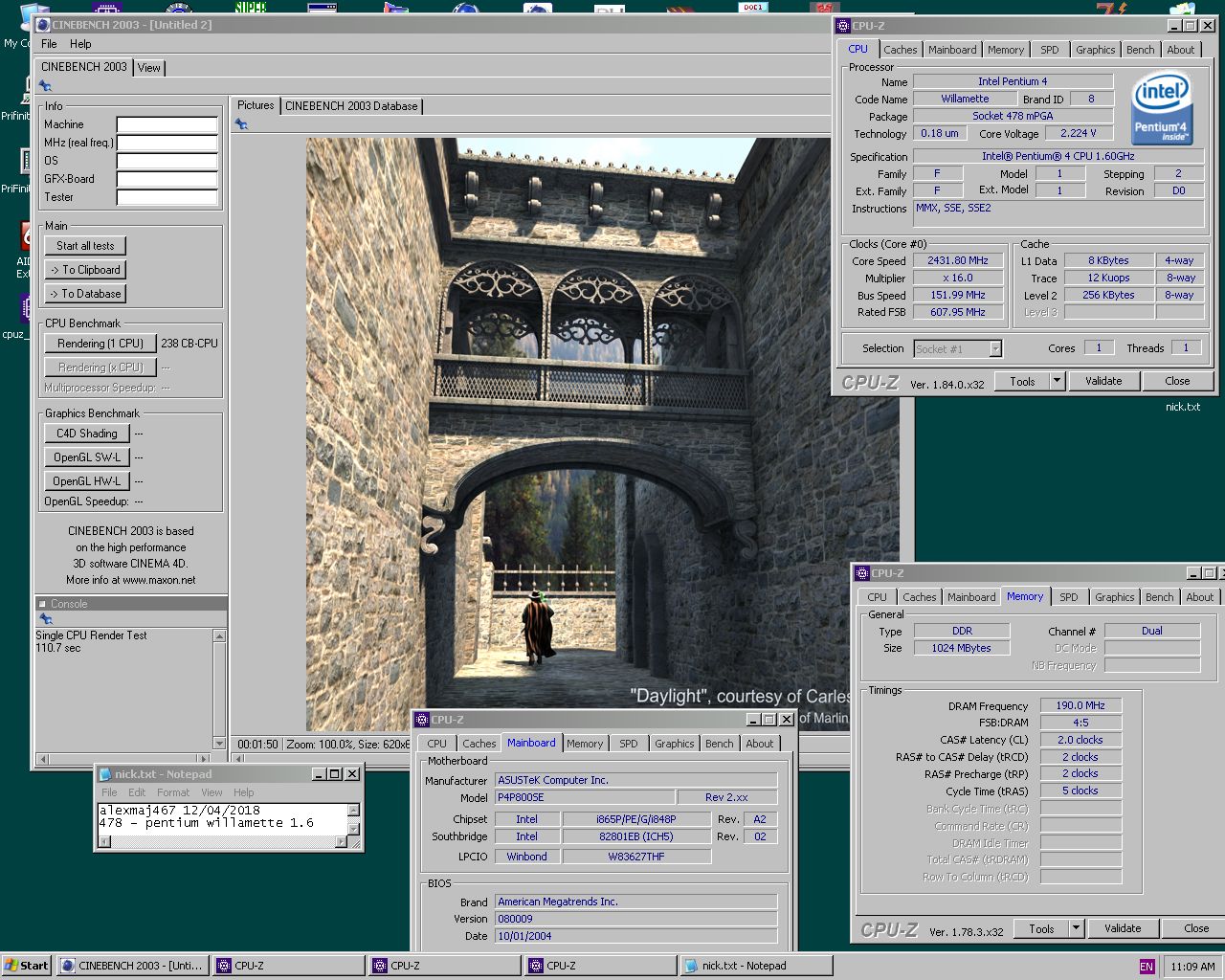Click the 238 CB-CPU result text
Image resolution: width=1225 pixels, height=980 pixels.
coord(189,344)
